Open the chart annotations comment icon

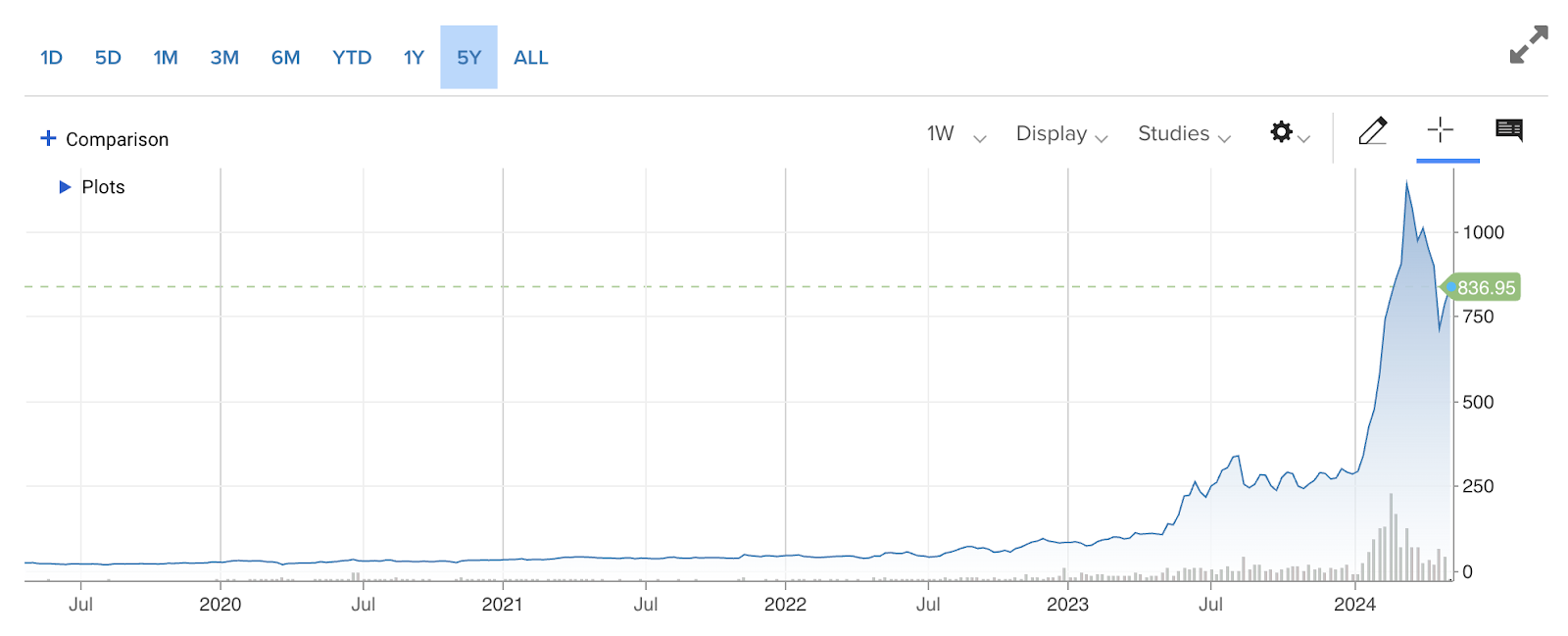pyautogui.click(x=1508, y=130)
